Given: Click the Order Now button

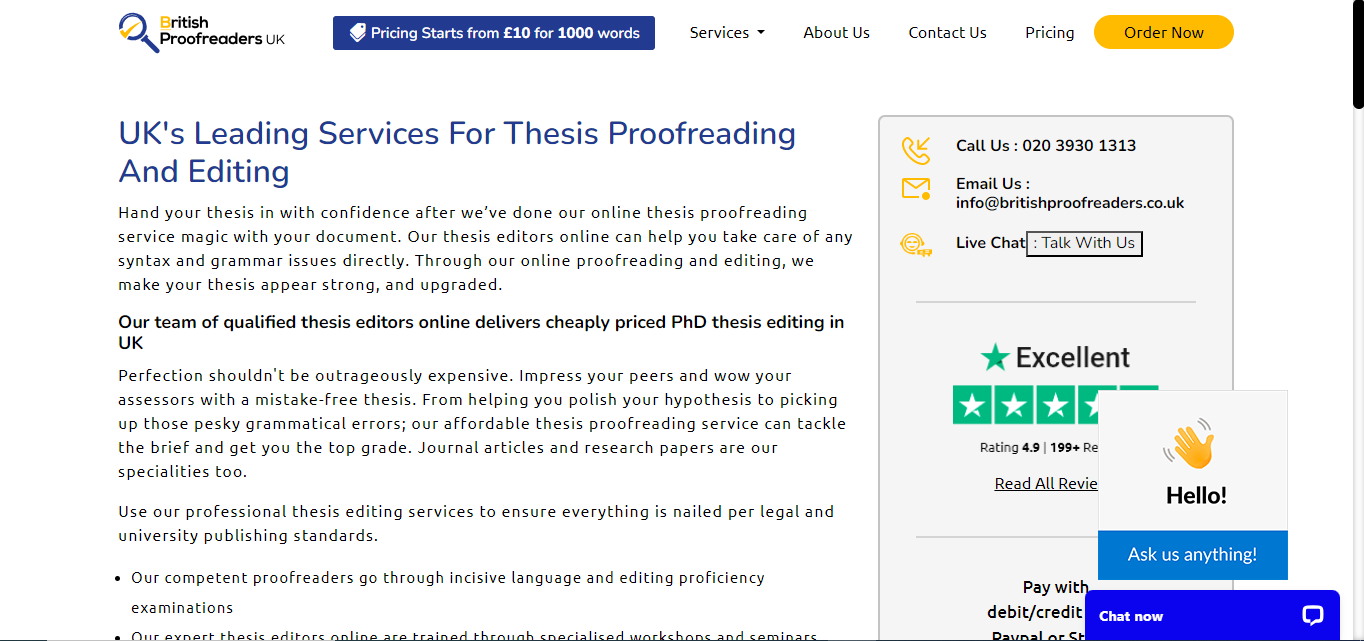Looking at the screenshot, I should point(1164,32).
